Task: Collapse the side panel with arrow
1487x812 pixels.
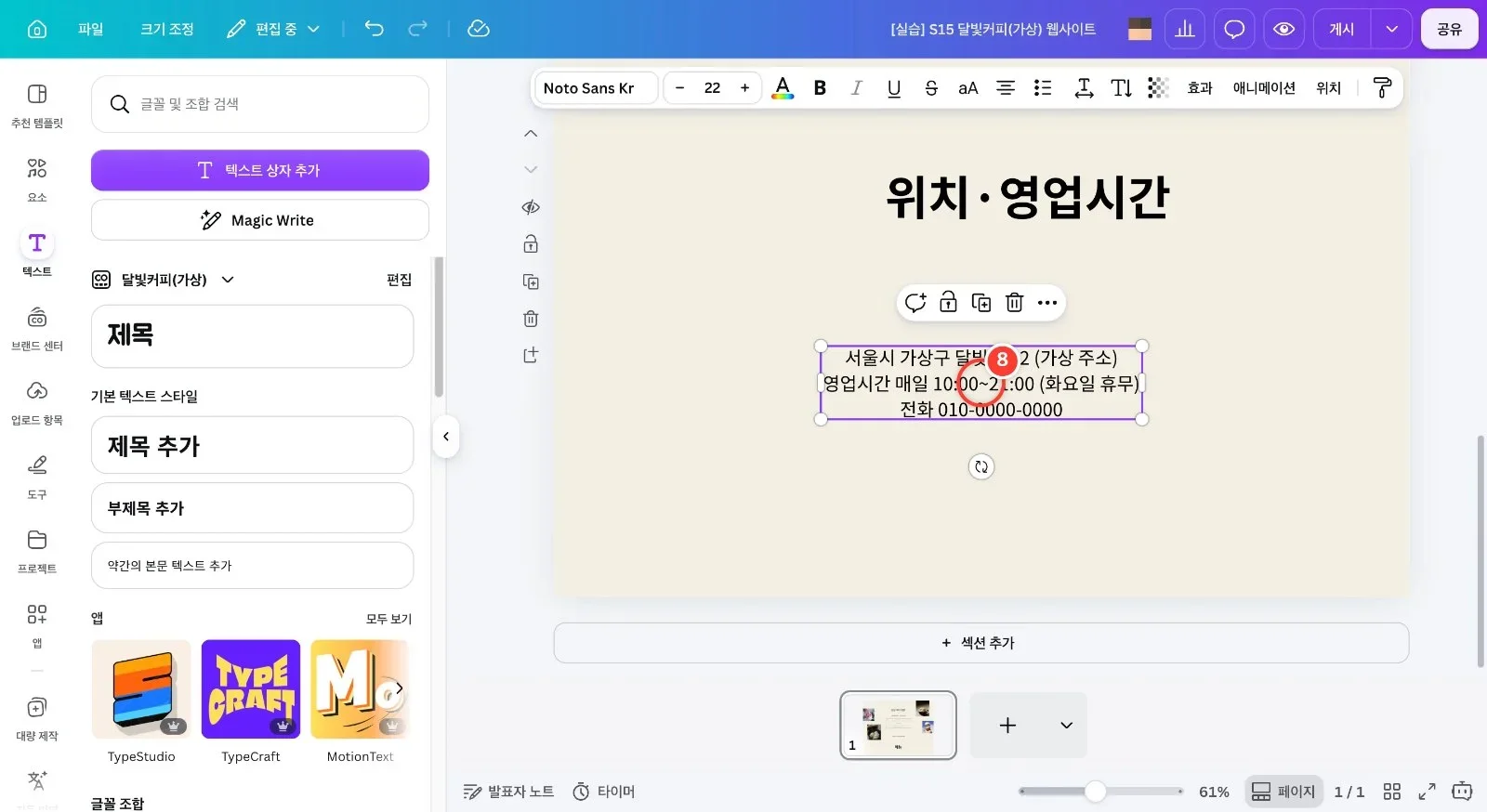Action: pyautogui.click(x=446, y=437)
